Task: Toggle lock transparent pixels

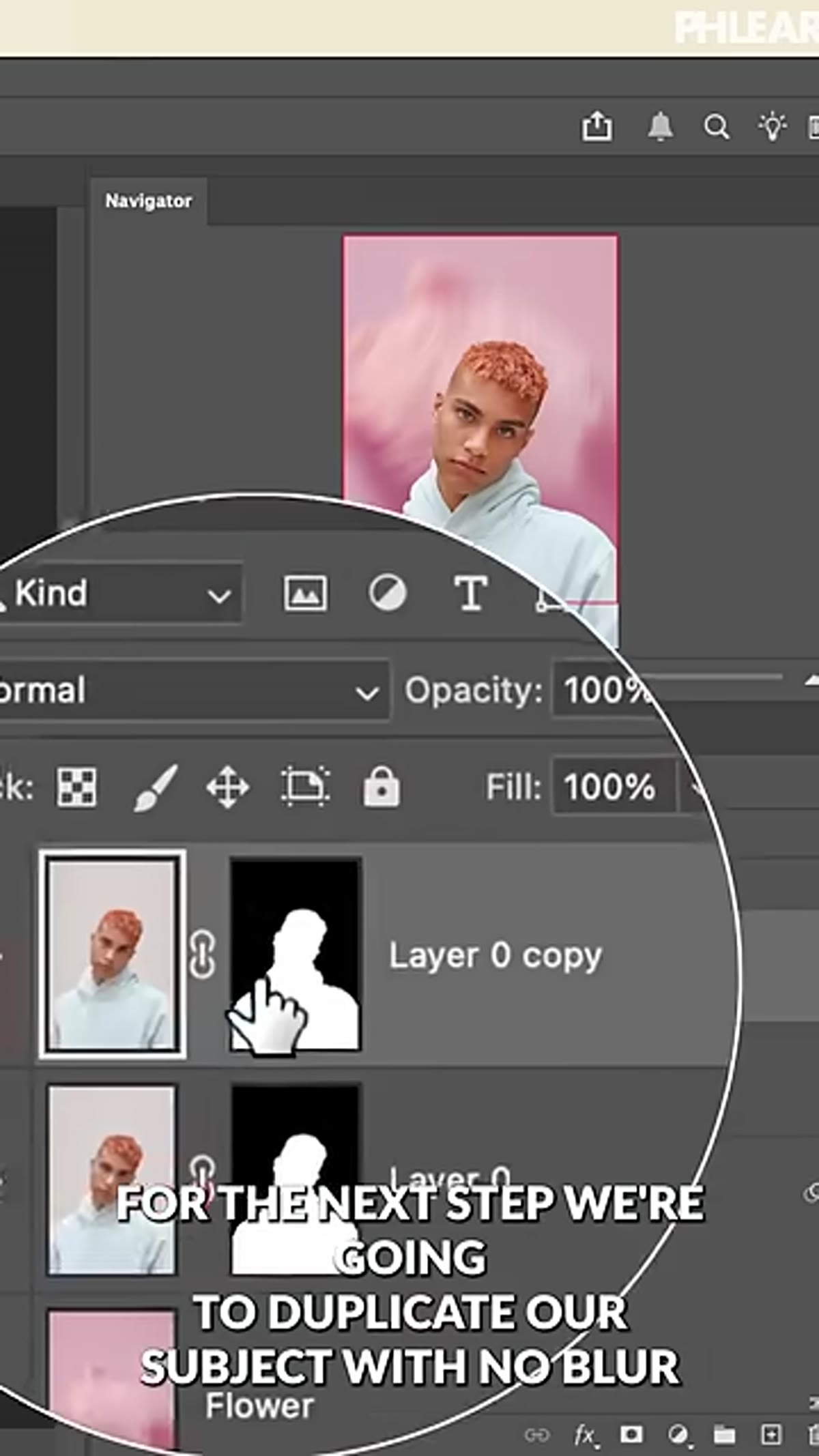Action: [x=76, y=787]
